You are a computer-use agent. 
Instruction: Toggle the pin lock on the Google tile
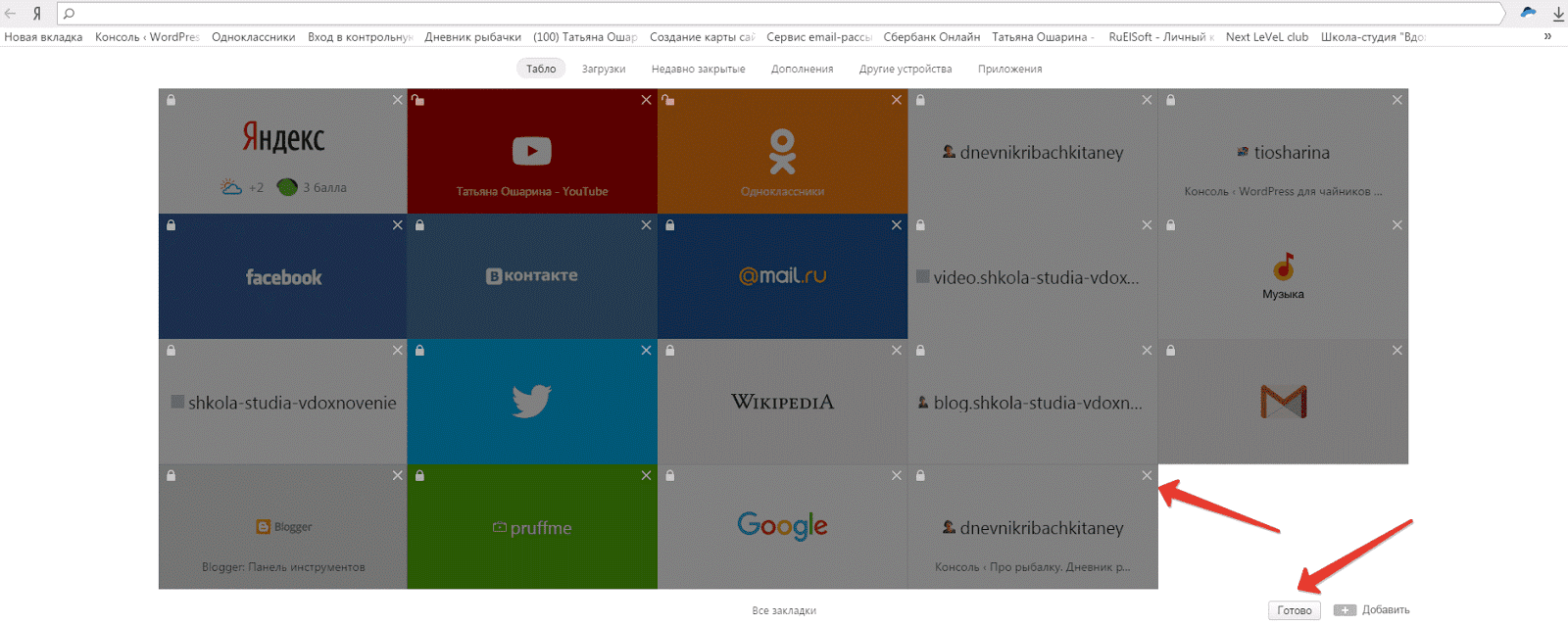(670, 476)
